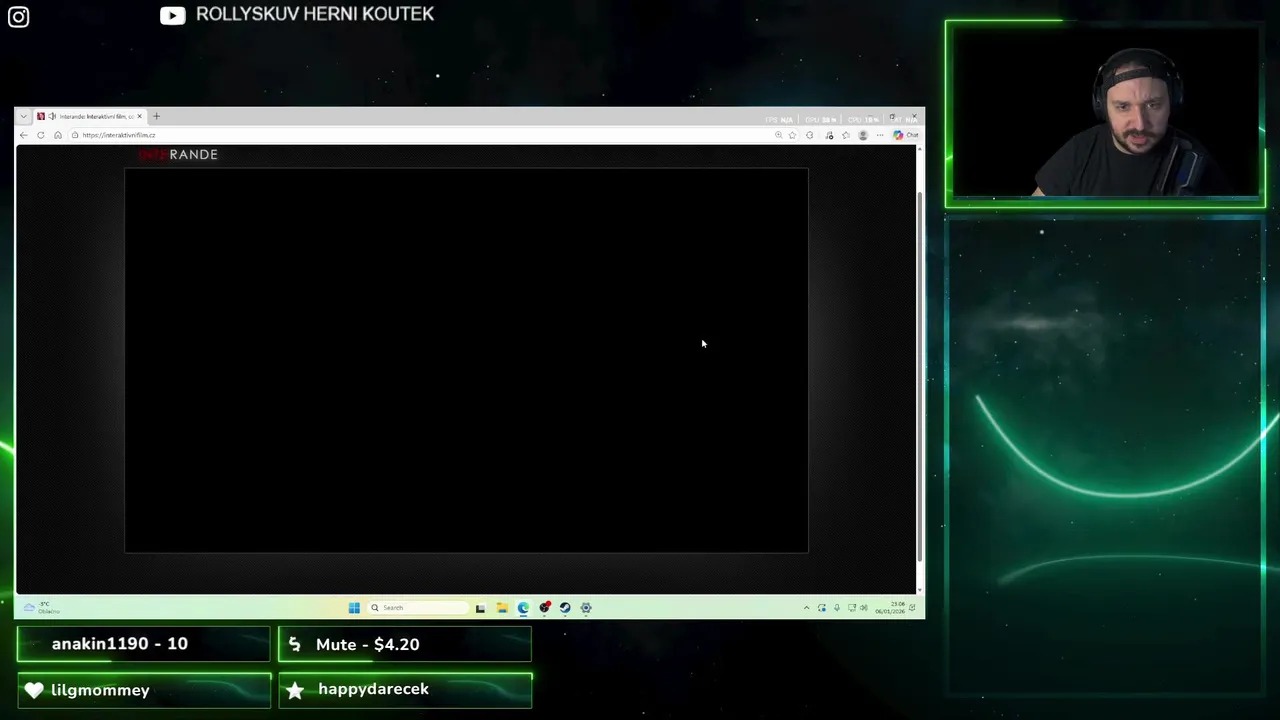Open the taskbar clock and date
Viewport: 1280px width, 720px height.
[x=890, y=608]
